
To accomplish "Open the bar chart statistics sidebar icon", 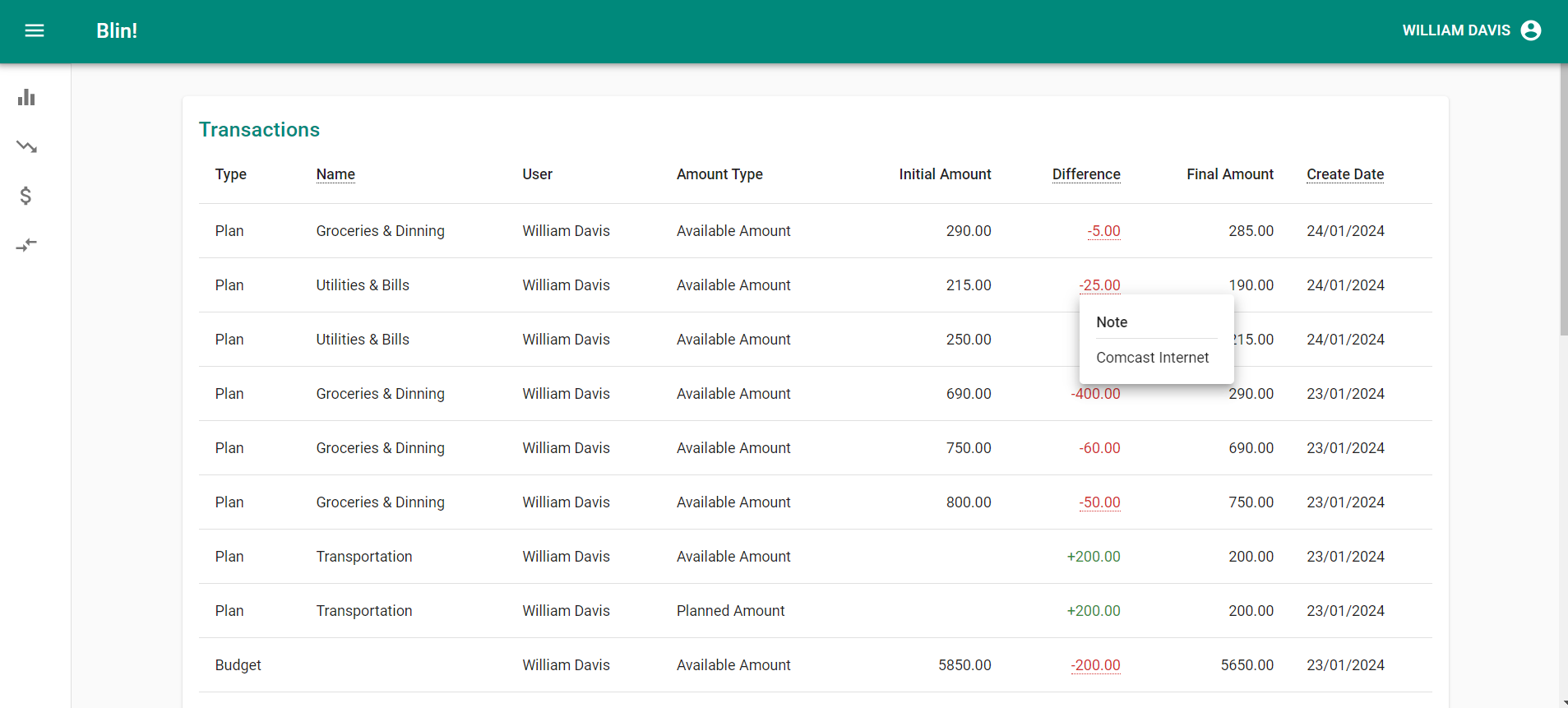I will (x=26, y=97).
